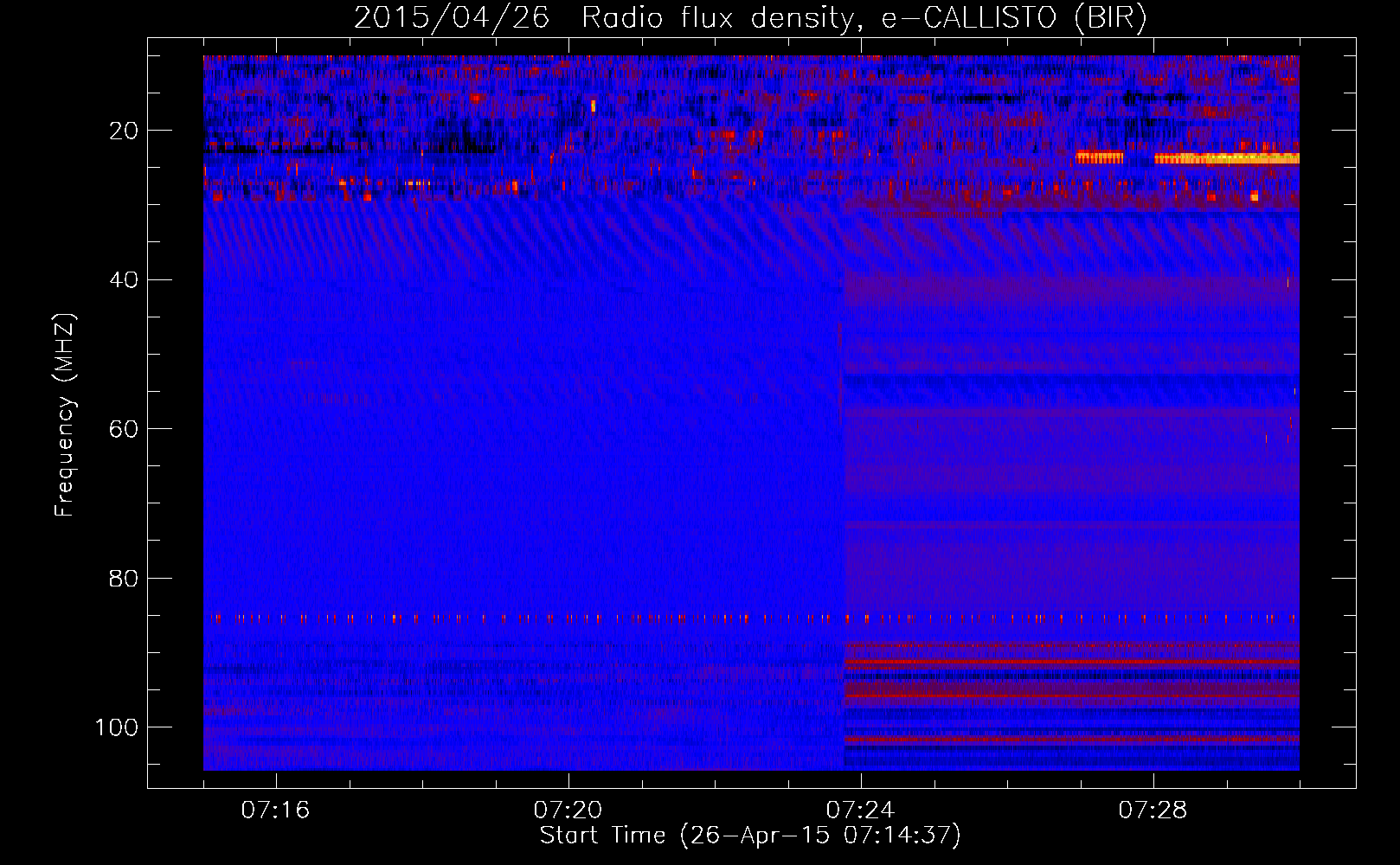Viewport: 1400px width, 865px height.
Task: Click the 60 MHz frequency tick label
Action: pos(124,429)
